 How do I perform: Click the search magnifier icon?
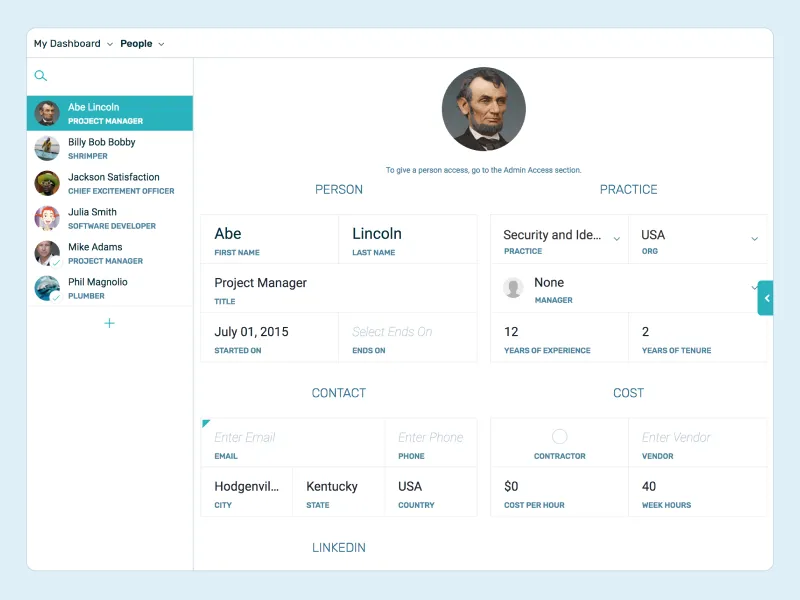pyautogui.click(x=41, y=76)
